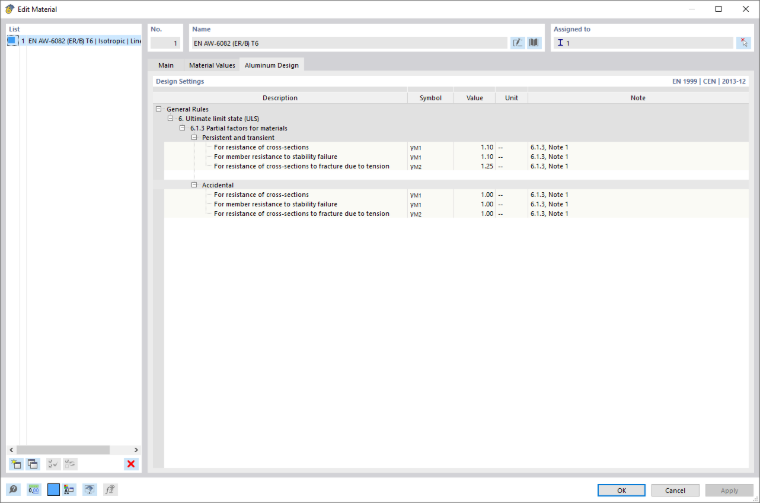This screenshot has width=760, height=503.
Task: Click the function formula icon at bottom
Action: (x=110, y=489)
